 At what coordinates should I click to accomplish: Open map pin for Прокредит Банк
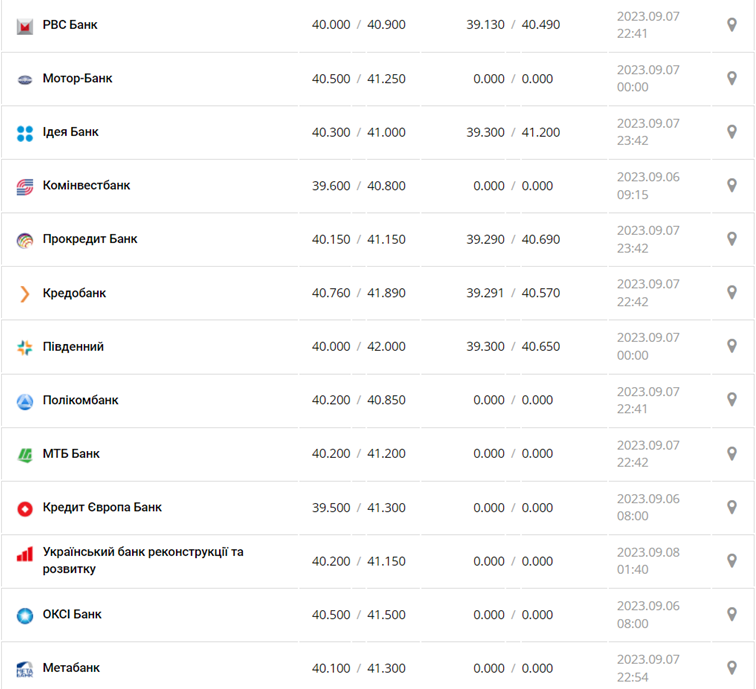[731, 240]
